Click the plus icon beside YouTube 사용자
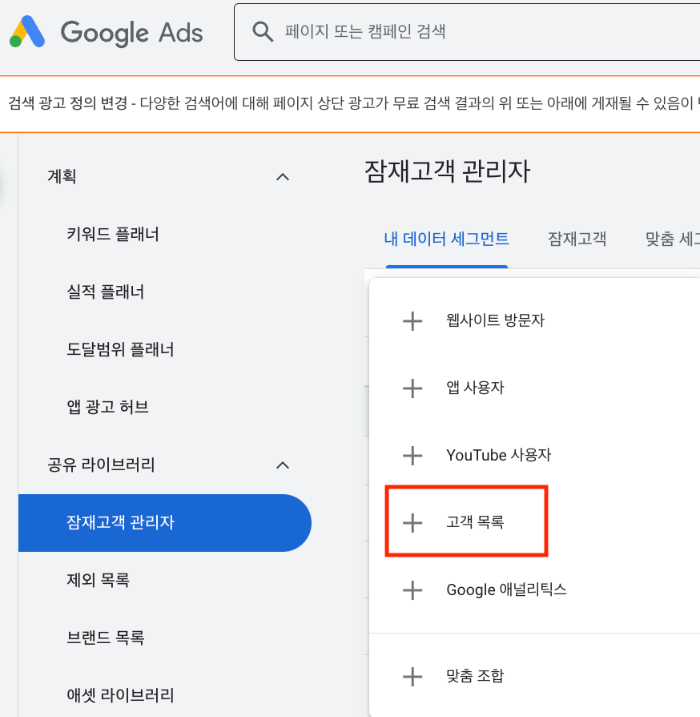Image resolution: width=700 pixels, height=717 pixels. 412,455
